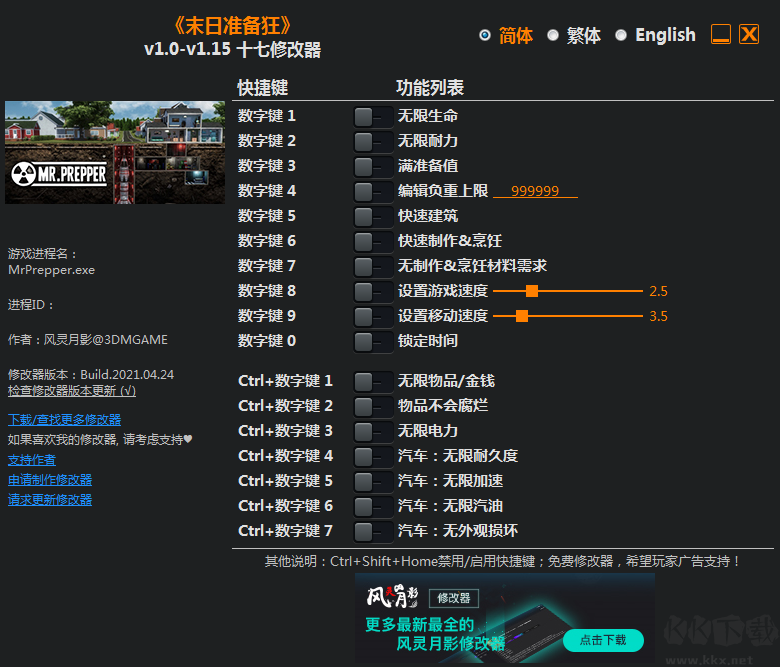
Task: Close the trainer with X icon
Action: (749, 34)
